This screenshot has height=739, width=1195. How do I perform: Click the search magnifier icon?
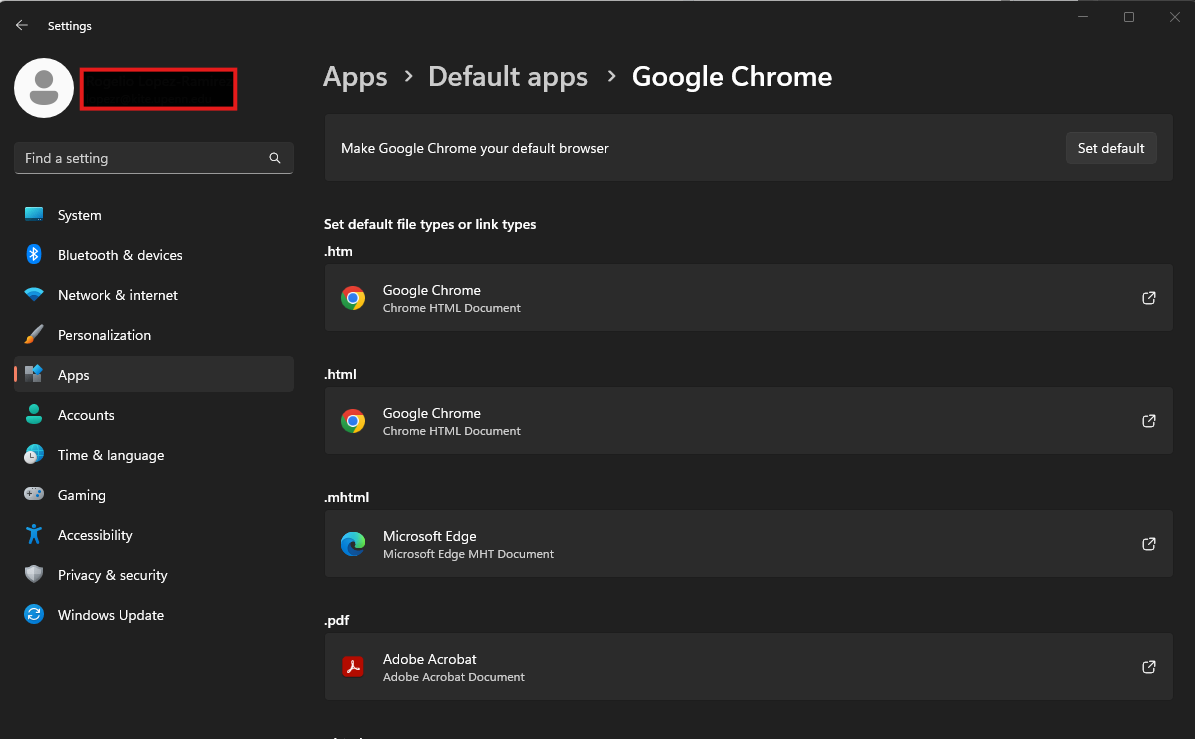coord(274,158)
